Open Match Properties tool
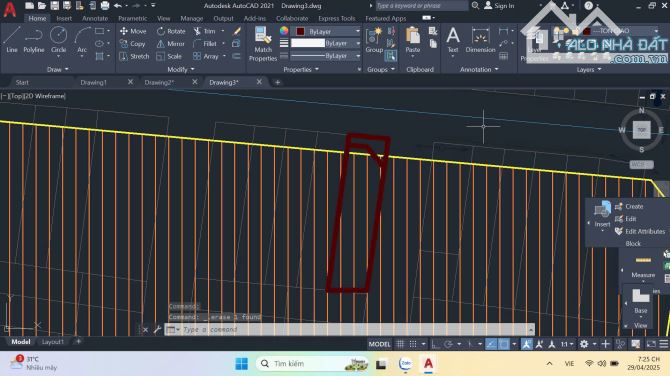Viewport: 670px width, 376px height. point(263,44)
